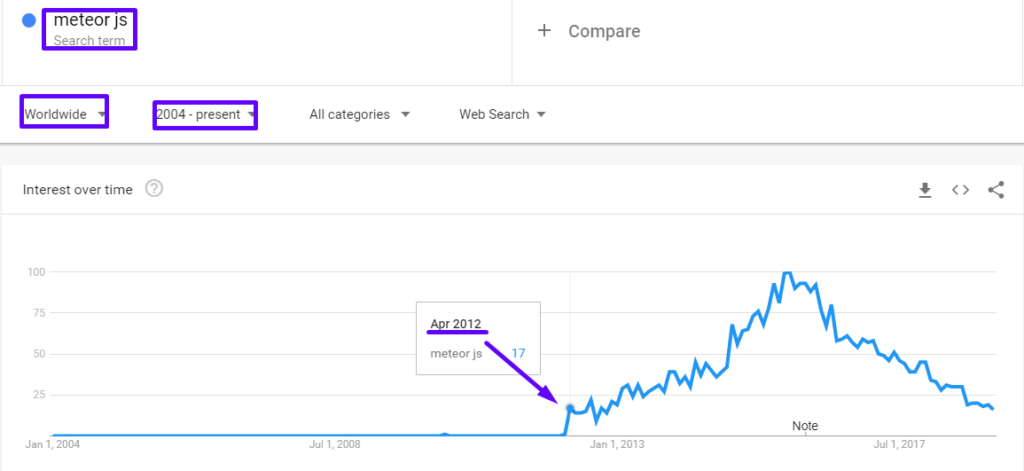Click the Apr 2012 tooltip box
This screenshot has height=471, width=1024.
[x=478, y=338]
